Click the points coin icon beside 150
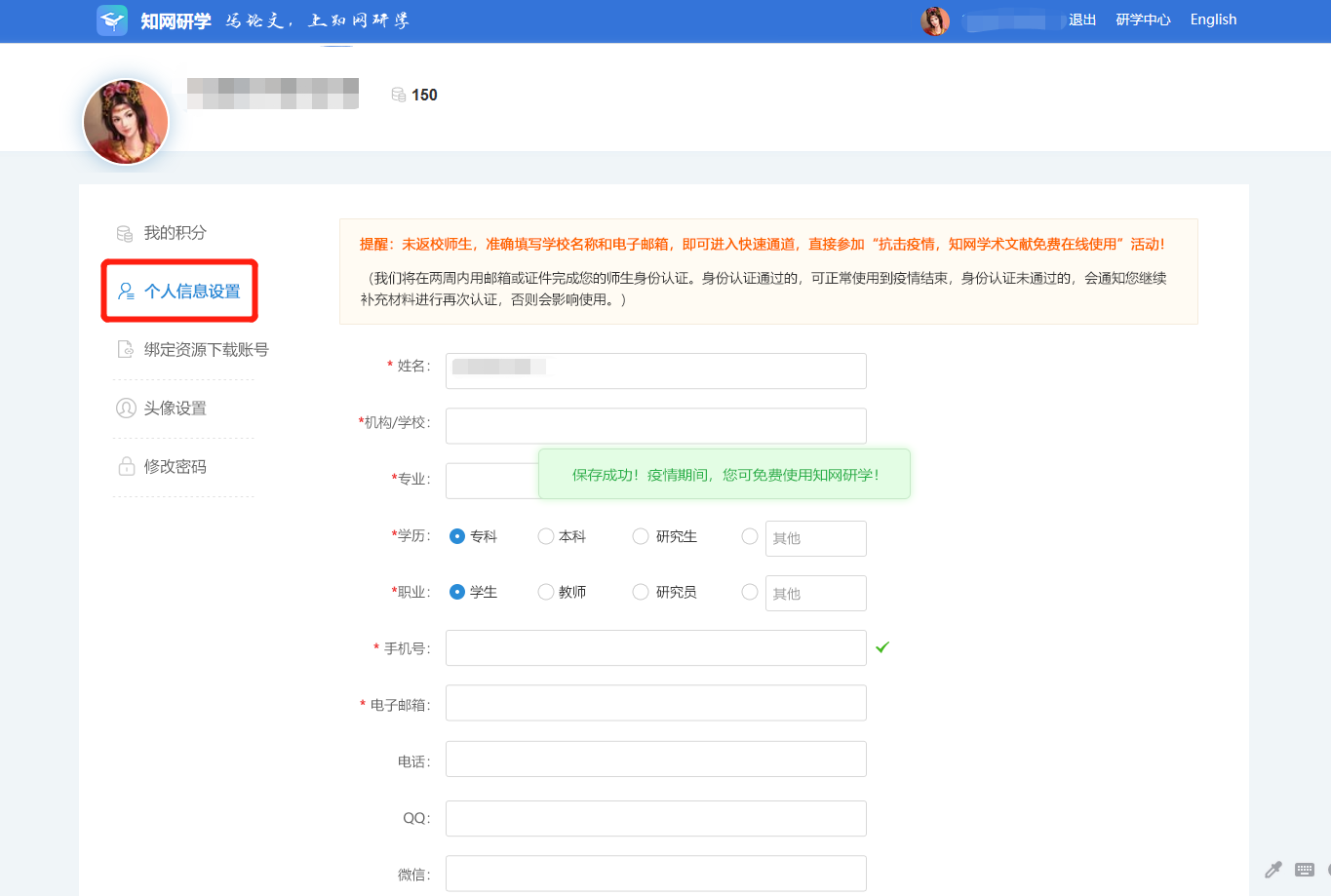 coord(398,95)
